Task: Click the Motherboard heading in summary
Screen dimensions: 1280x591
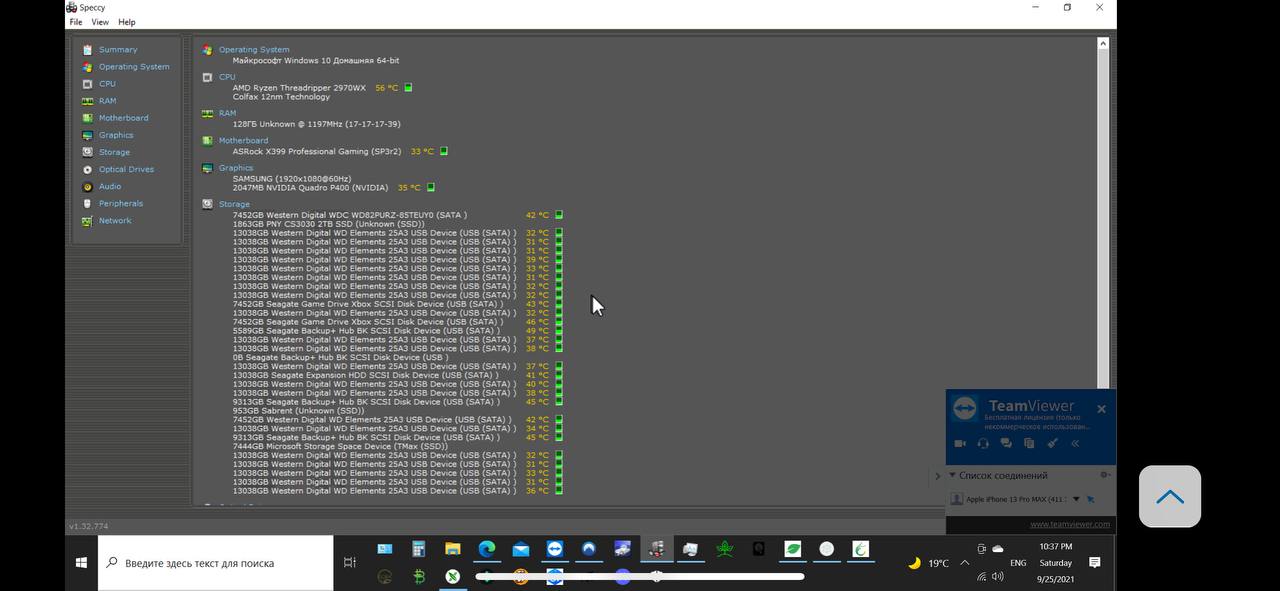Action: pos(243,140)
